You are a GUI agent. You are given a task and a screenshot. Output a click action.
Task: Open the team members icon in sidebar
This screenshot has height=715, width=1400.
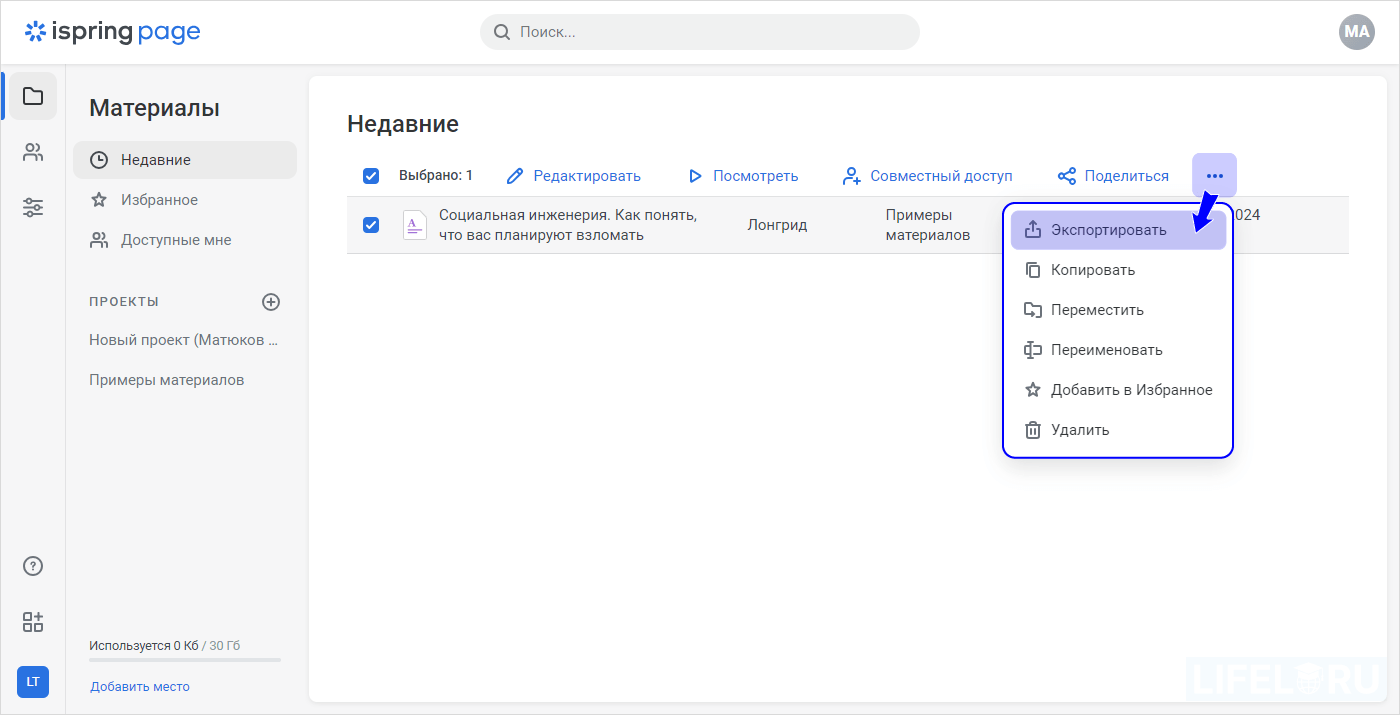tap(32, 151)
